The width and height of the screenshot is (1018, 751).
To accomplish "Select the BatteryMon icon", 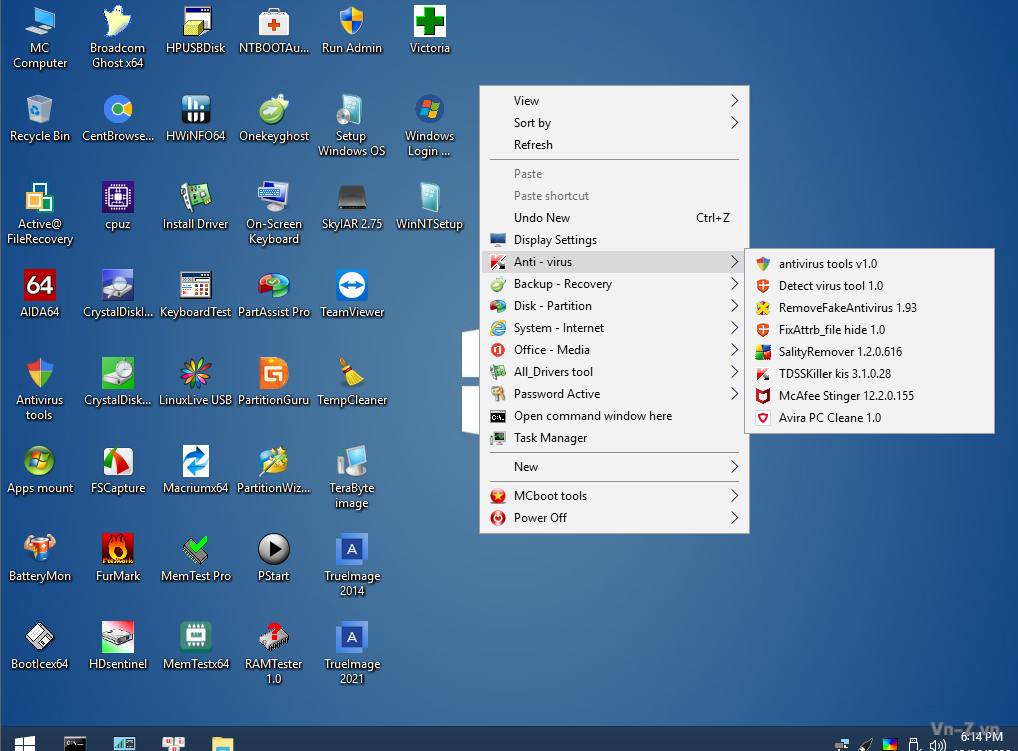I will coord(40,558).
